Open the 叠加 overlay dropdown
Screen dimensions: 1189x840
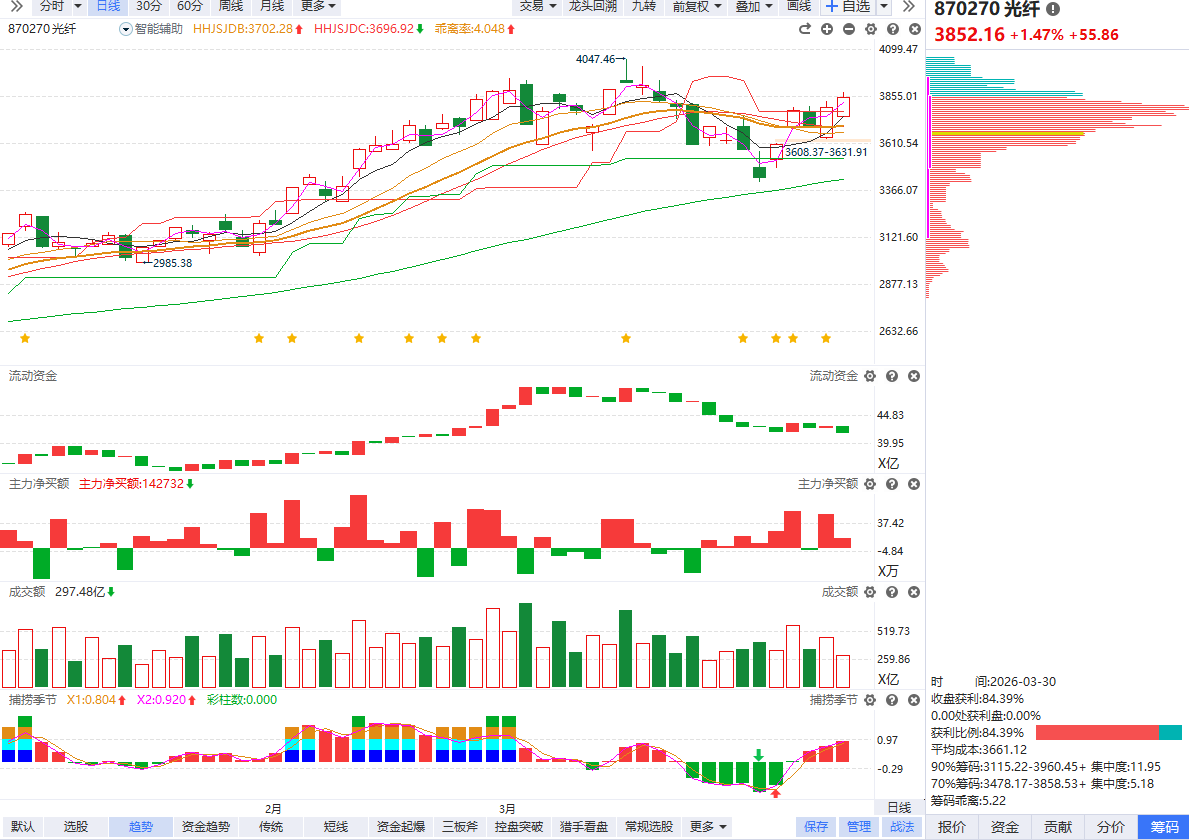[754, 6]
